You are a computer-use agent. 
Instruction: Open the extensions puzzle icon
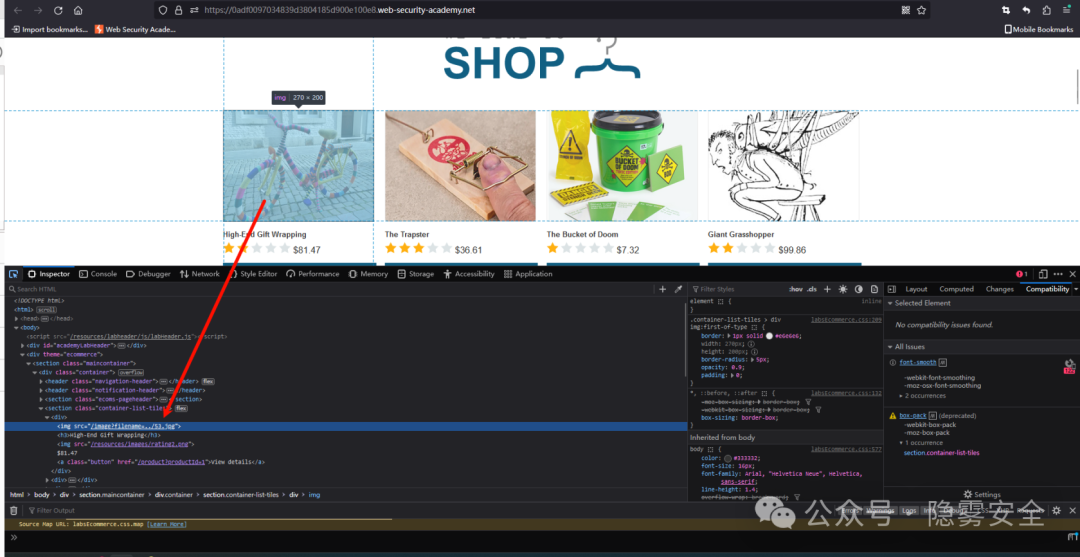1047,10
